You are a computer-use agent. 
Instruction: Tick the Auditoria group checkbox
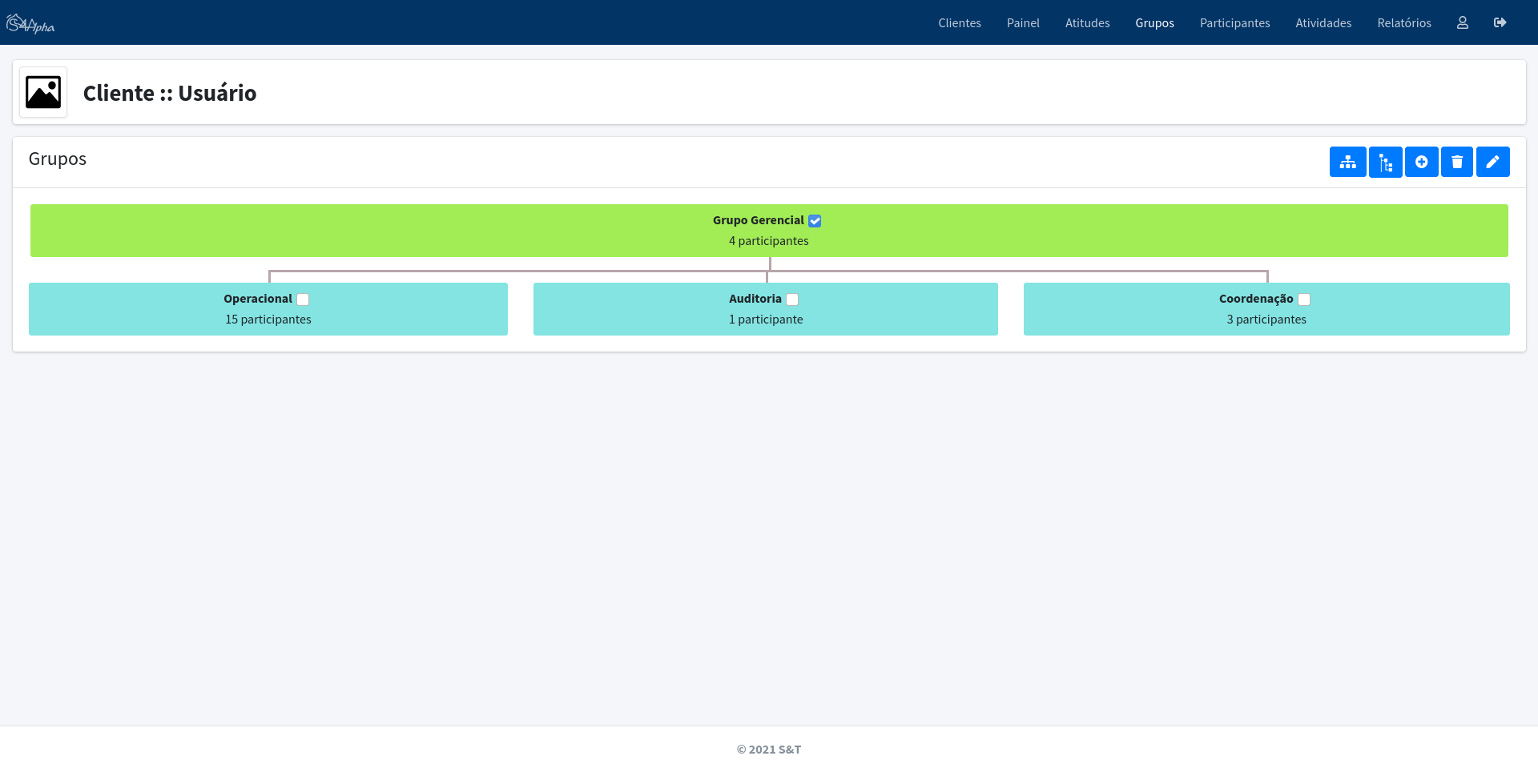coord(792,300)
